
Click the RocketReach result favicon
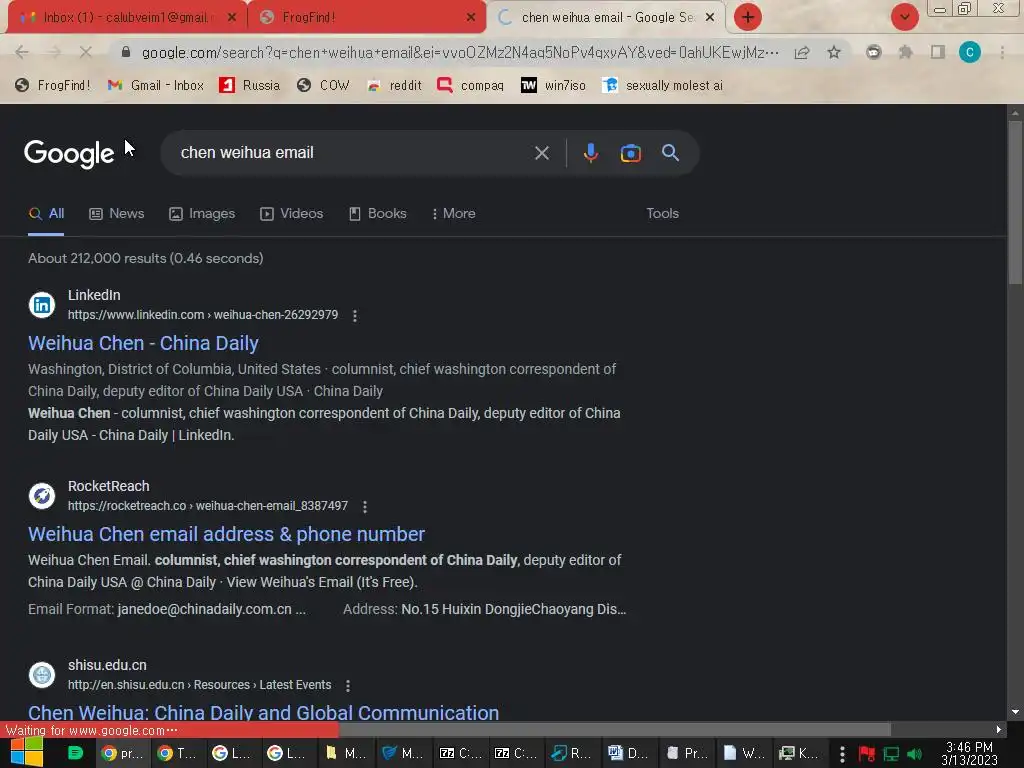(x=42, y=496)
